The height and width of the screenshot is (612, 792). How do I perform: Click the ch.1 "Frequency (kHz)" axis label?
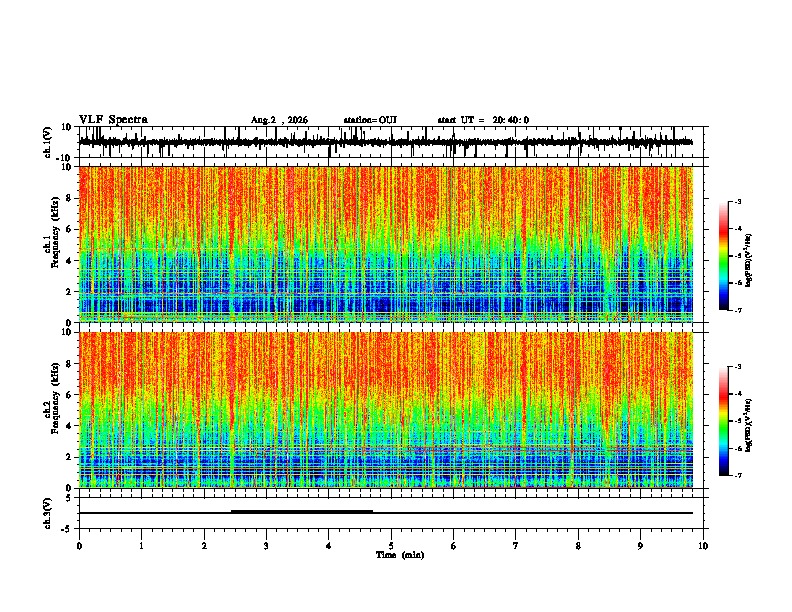coord(55,233)
